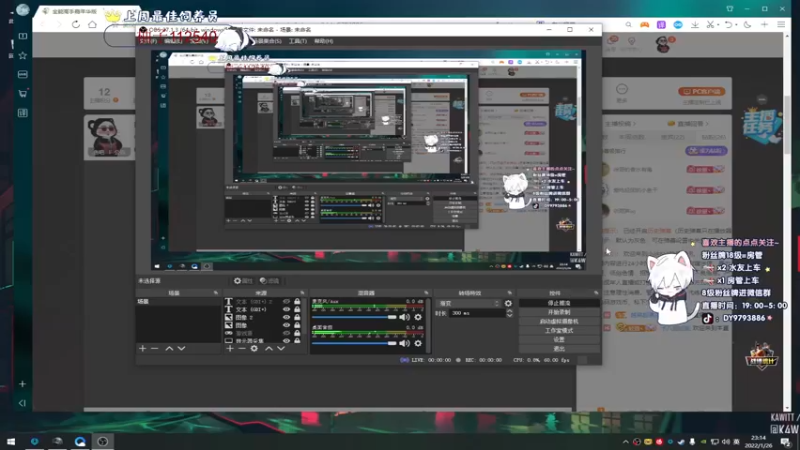The image size is (800, 450).
Task: Click the taskbar clock showing 23:14
Action: click(x=758, y=442)
